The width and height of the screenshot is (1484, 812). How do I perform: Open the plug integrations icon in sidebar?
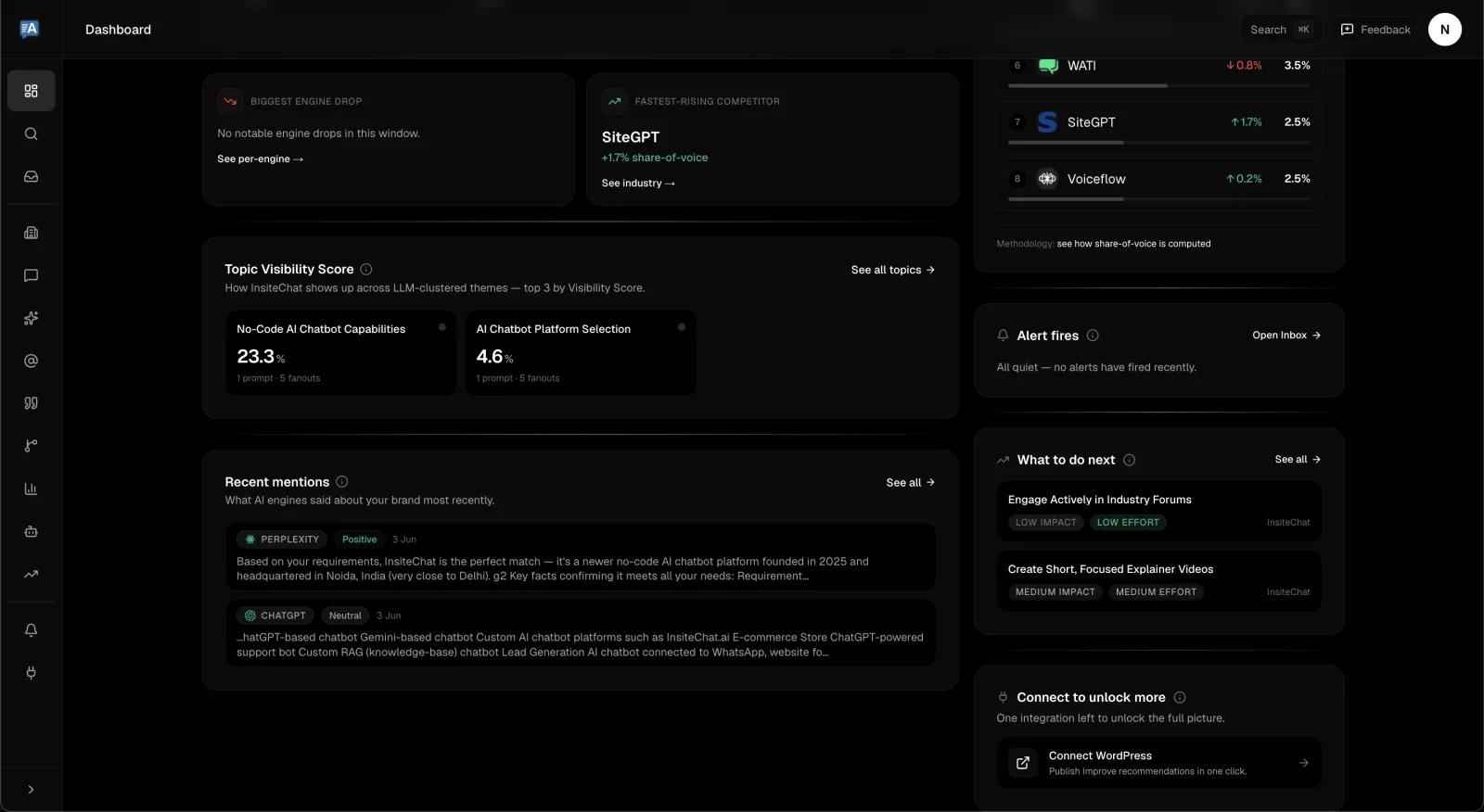click(x=31, y=673)
